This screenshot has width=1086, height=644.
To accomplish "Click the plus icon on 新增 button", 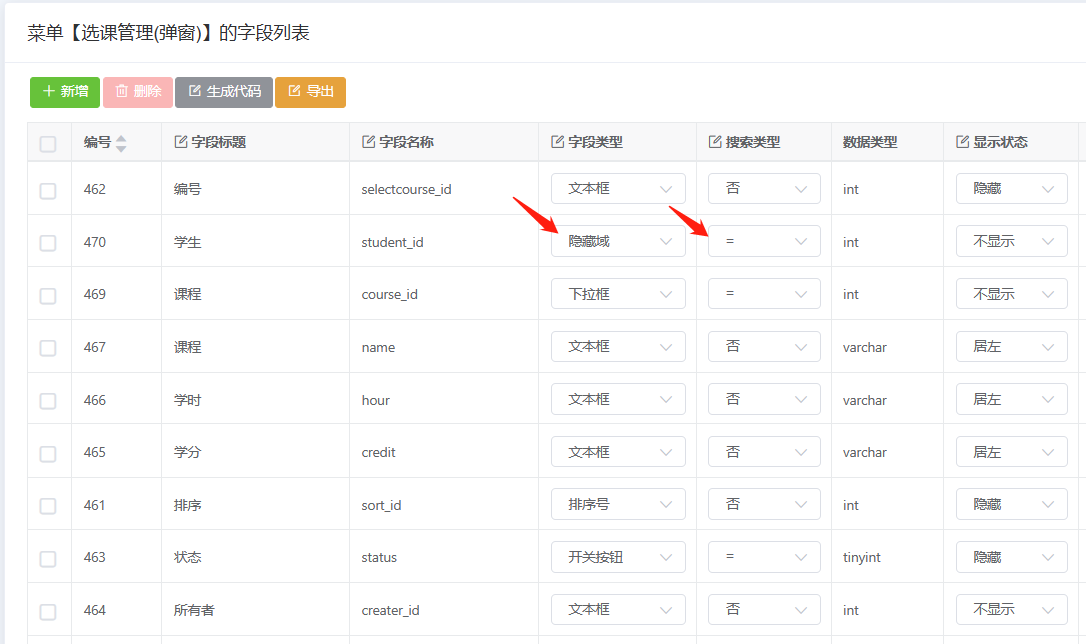I will coord(49,92).
